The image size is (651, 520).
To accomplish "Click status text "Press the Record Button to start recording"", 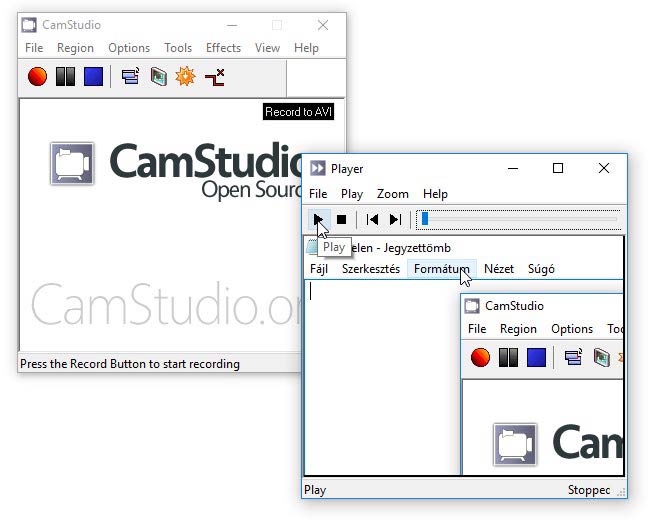I will [x=130, y=364].
